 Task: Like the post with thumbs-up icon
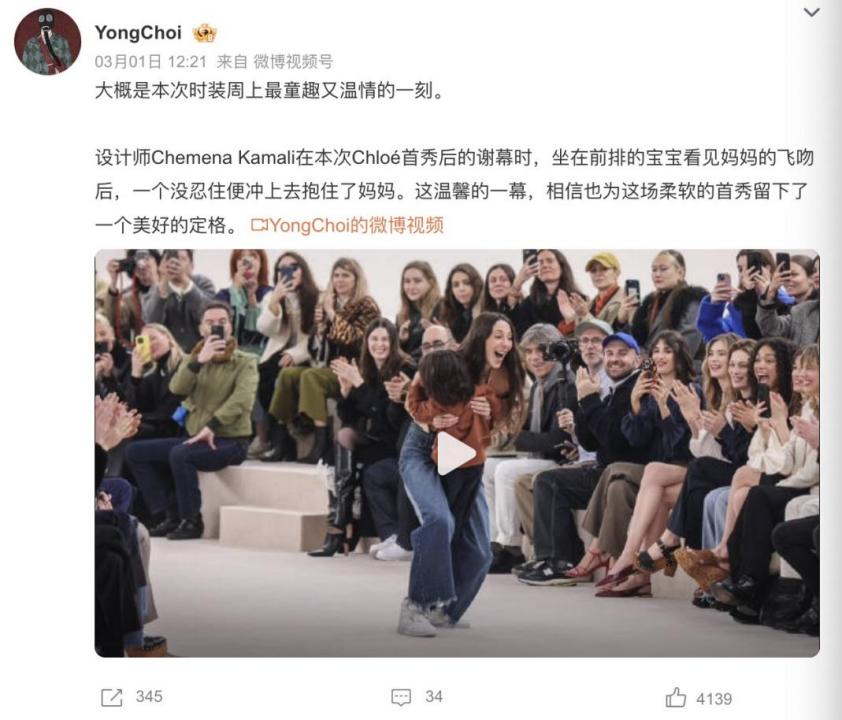(x=676, y=697)
